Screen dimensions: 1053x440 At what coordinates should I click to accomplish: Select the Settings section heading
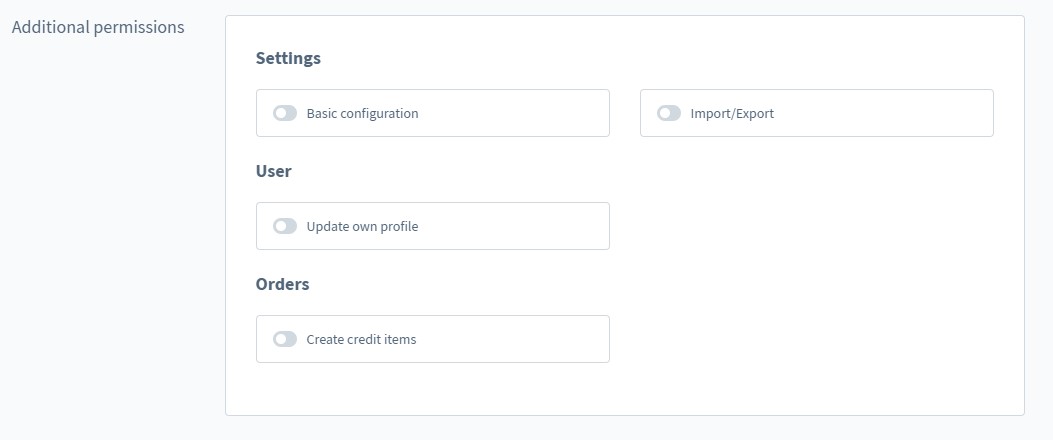pos(288,58)
